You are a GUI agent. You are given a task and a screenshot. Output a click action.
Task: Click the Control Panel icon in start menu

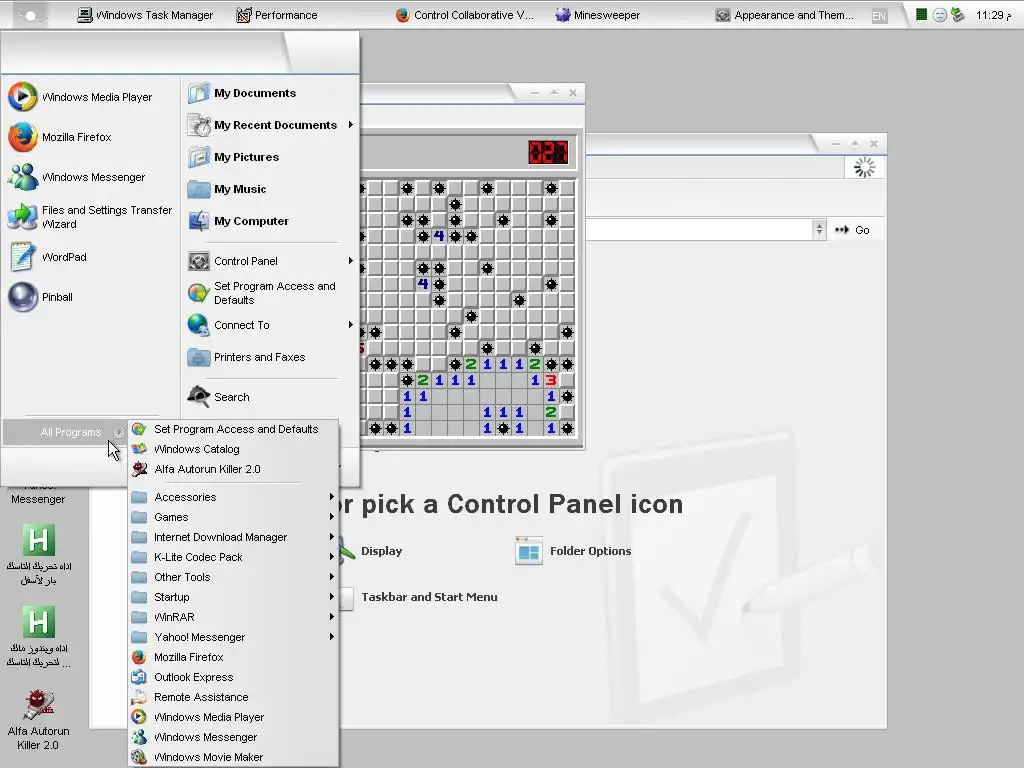point(199,261)
